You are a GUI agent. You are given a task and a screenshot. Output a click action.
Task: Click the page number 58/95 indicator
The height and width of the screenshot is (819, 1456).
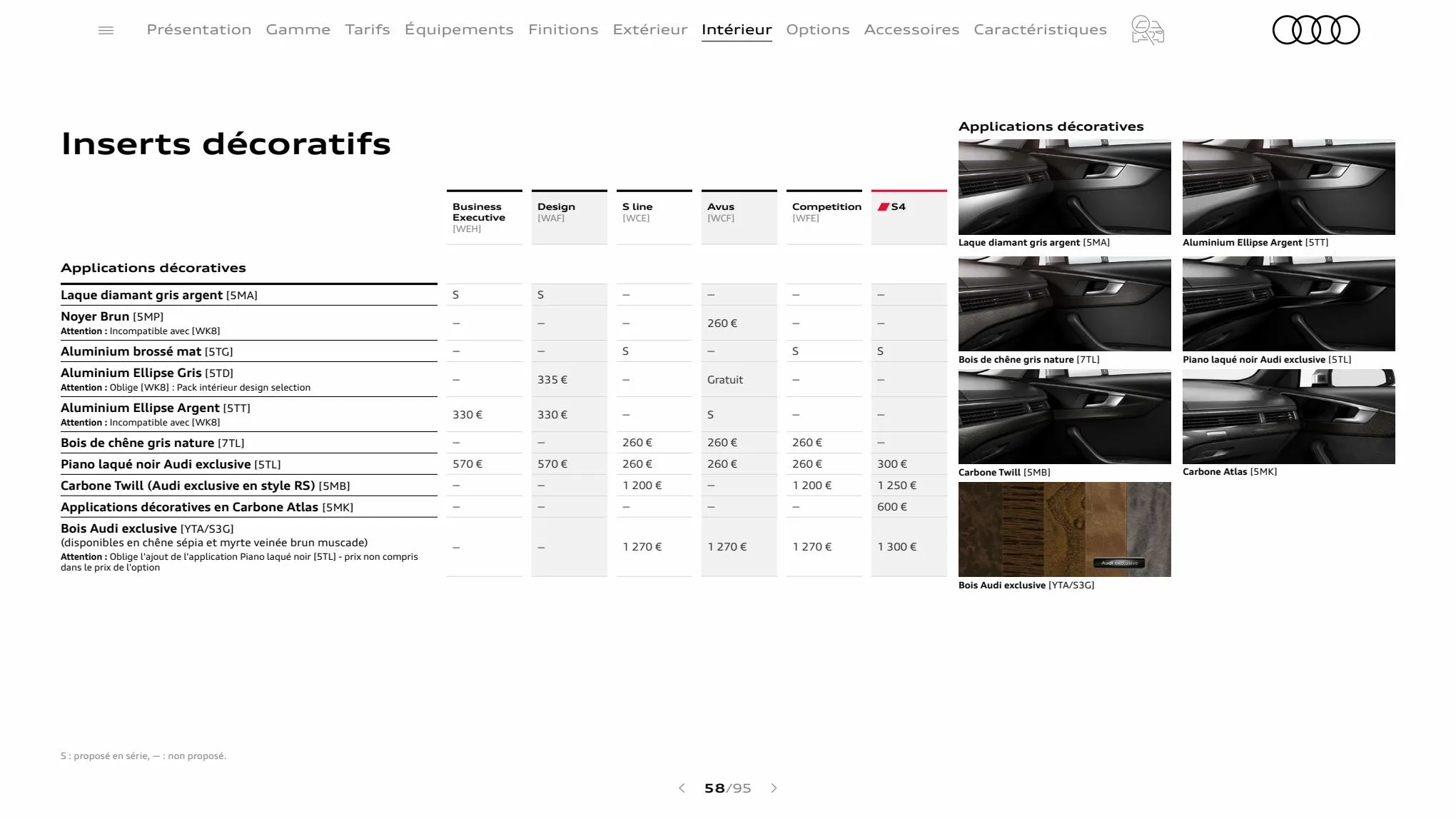coord(727,788)
